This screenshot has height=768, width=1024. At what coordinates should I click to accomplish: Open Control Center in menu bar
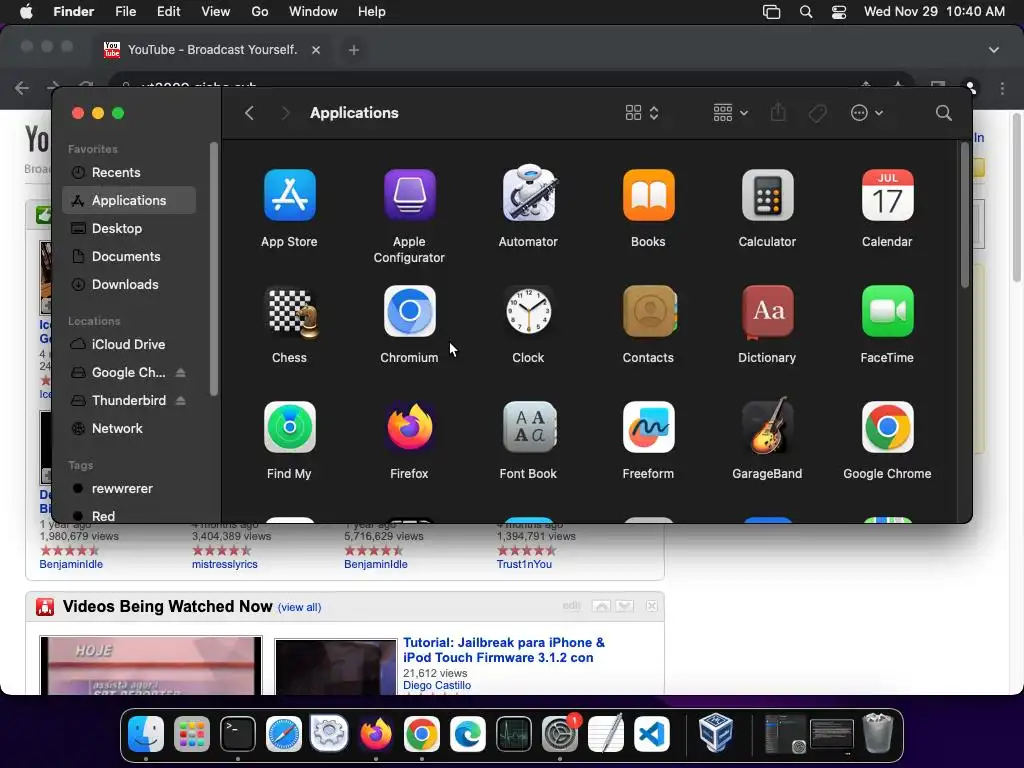(x=839, y=12)
